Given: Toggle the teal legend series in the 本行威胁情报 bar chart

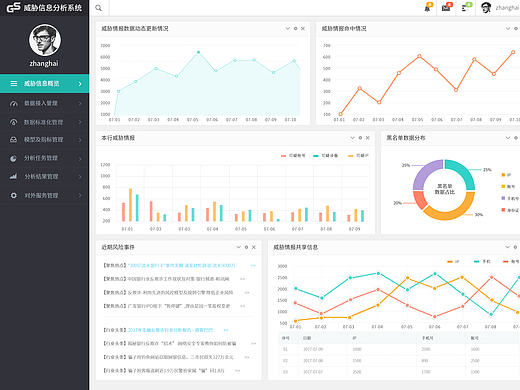Looking at the screenshot, I should (326, 156).
